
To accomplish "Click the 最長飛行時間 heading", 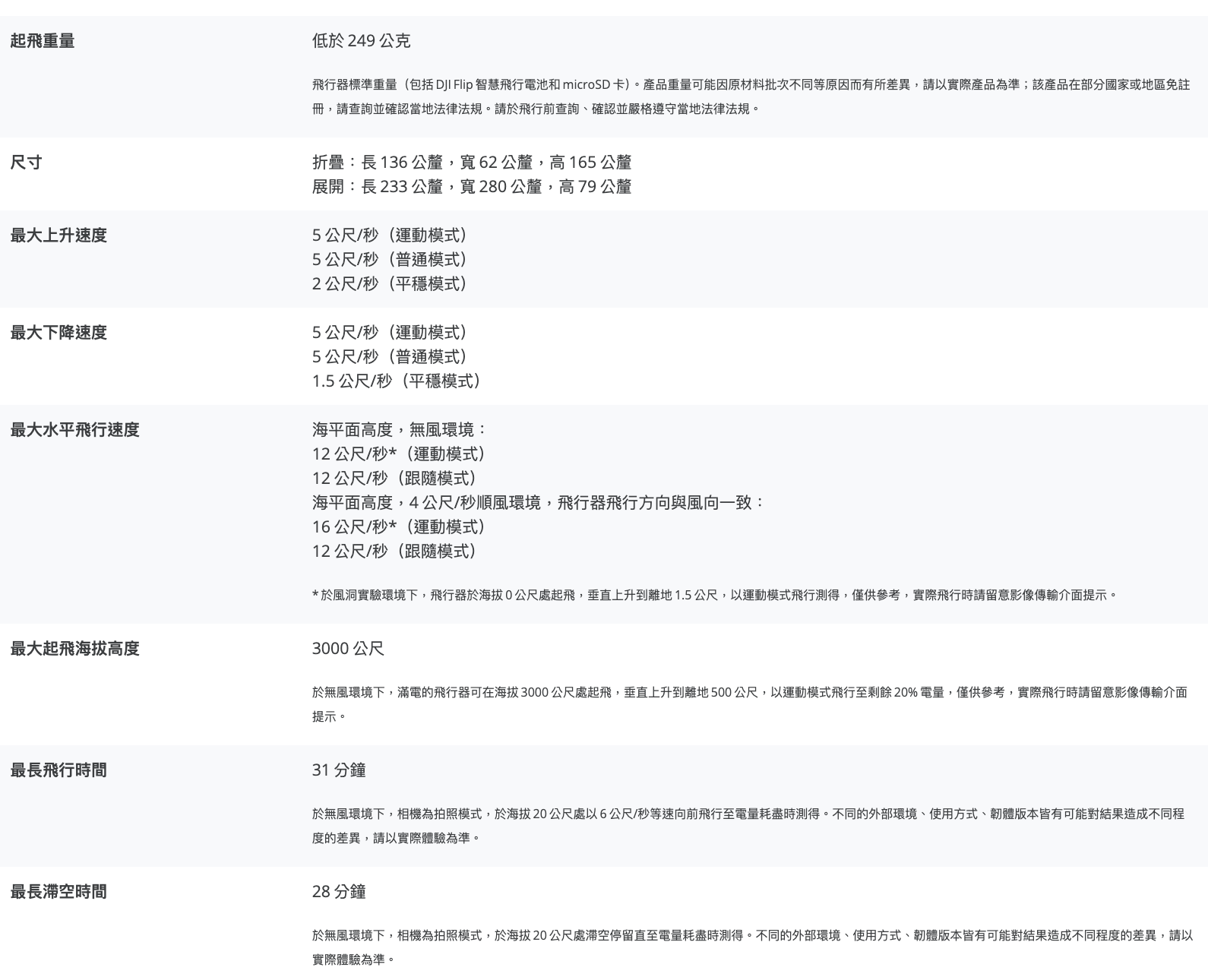I will pyautogui.click(x=59, y=770).
